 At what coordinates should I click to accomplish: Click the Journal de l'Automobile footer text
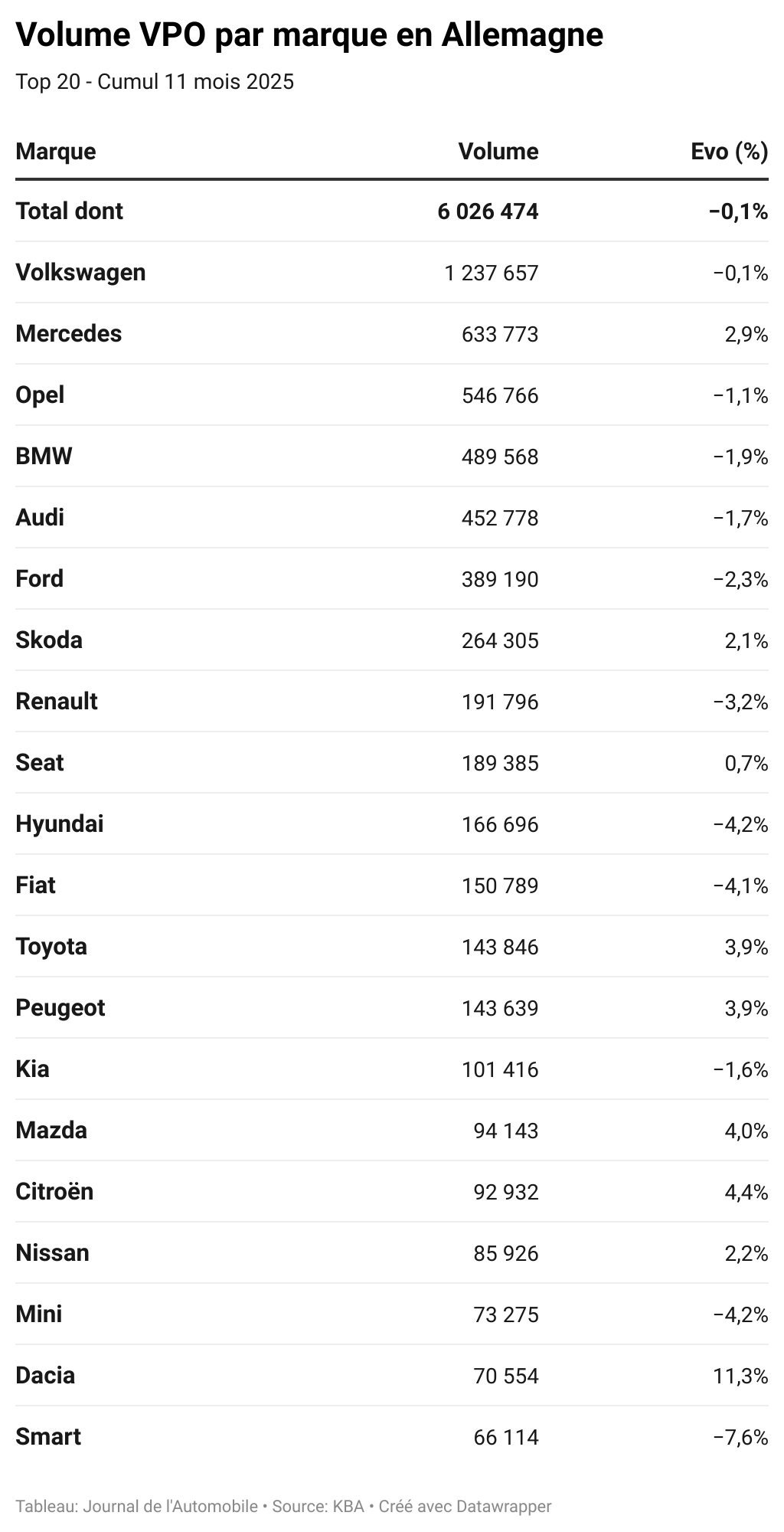(x=170, y=1506)
